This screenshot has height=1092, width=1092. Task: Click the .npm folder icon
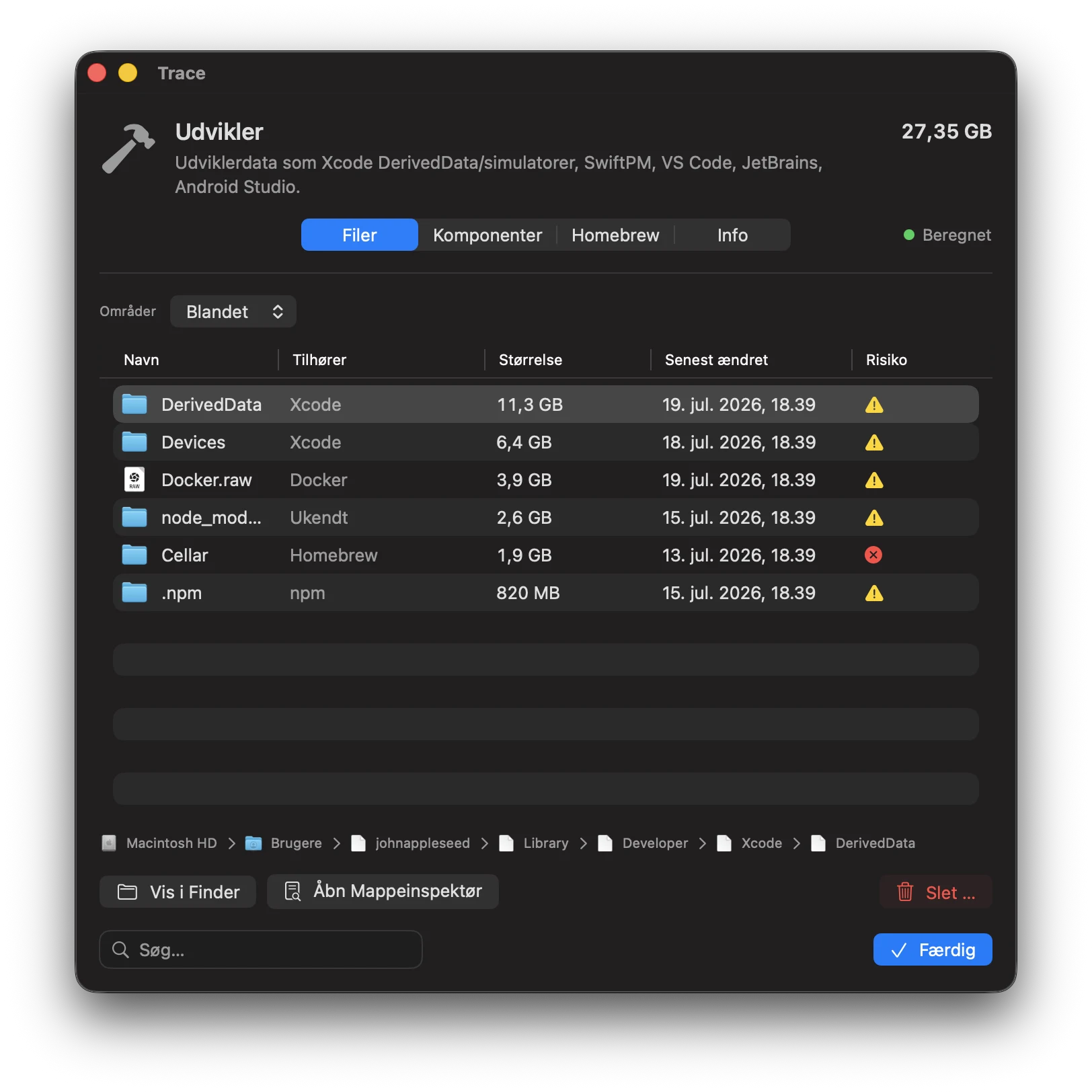point(134,592)
